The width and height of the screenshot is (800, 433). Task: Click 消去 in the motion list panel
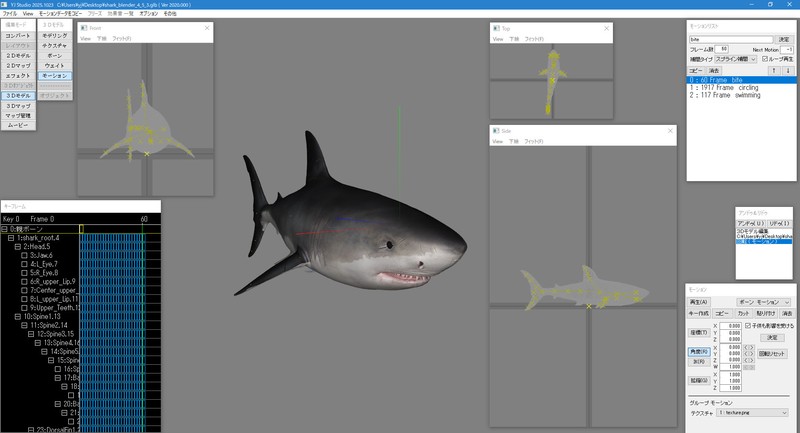pos(714,71)
